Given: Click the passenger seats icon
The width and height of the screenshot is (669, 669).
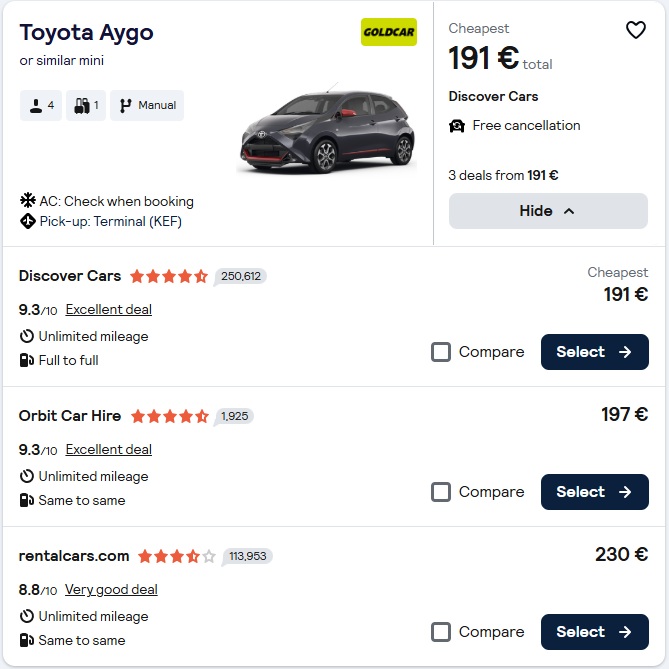Looking at the screenshot, I should [34, 105].
